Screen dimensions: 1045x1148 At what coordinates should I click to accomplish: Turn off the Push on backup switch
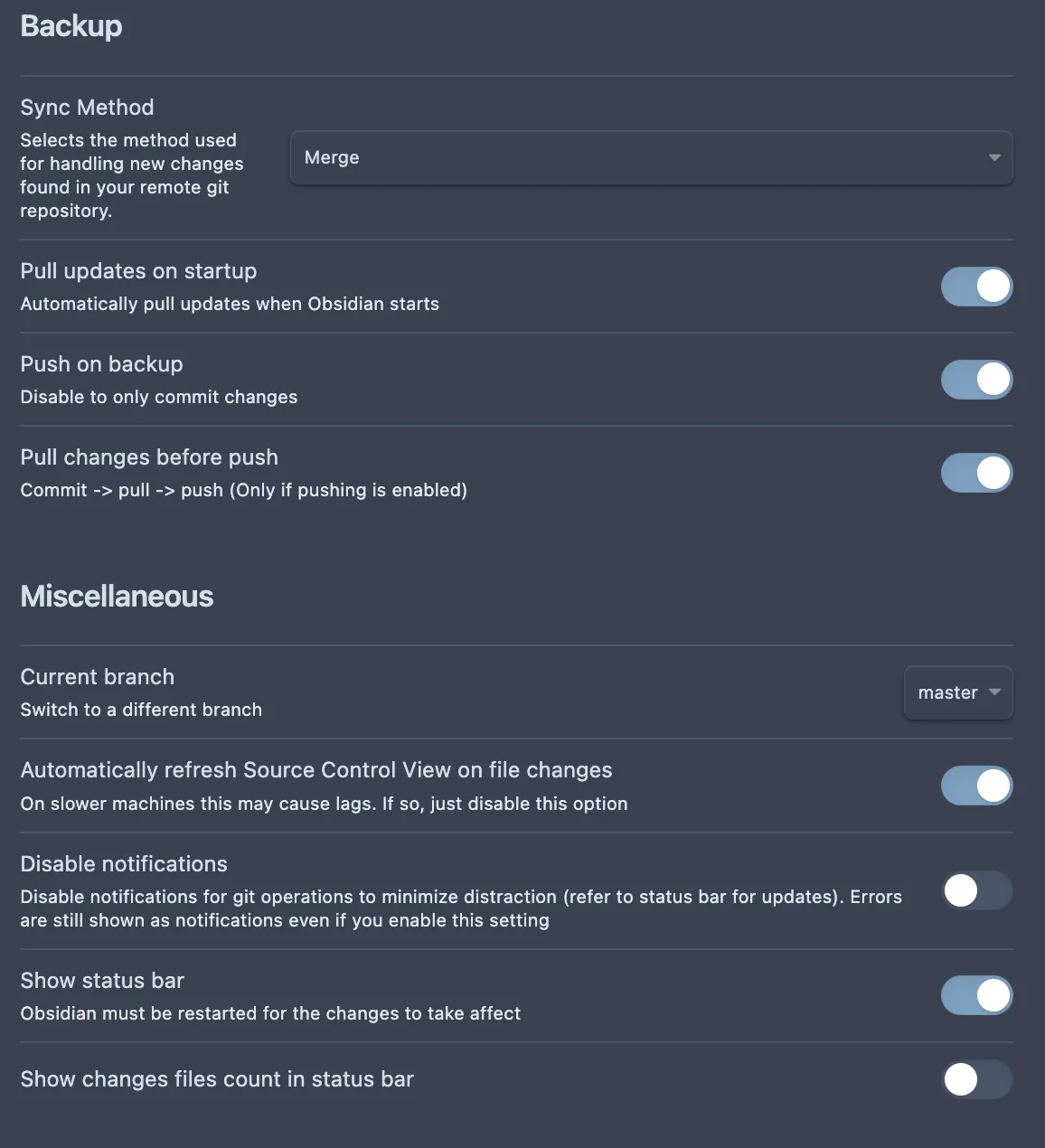pyautogui.click(x=976, y=380)
